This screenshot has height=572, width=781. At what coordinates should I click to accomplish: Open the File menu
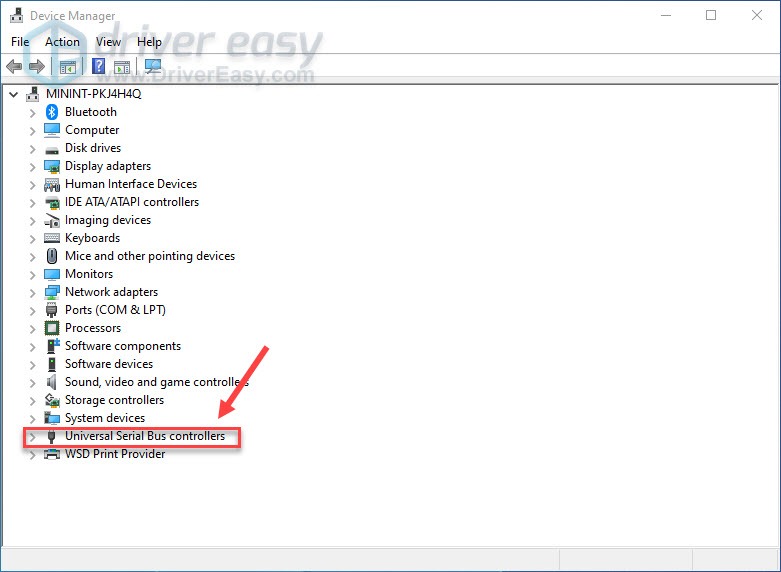click(x=20, y=42)
